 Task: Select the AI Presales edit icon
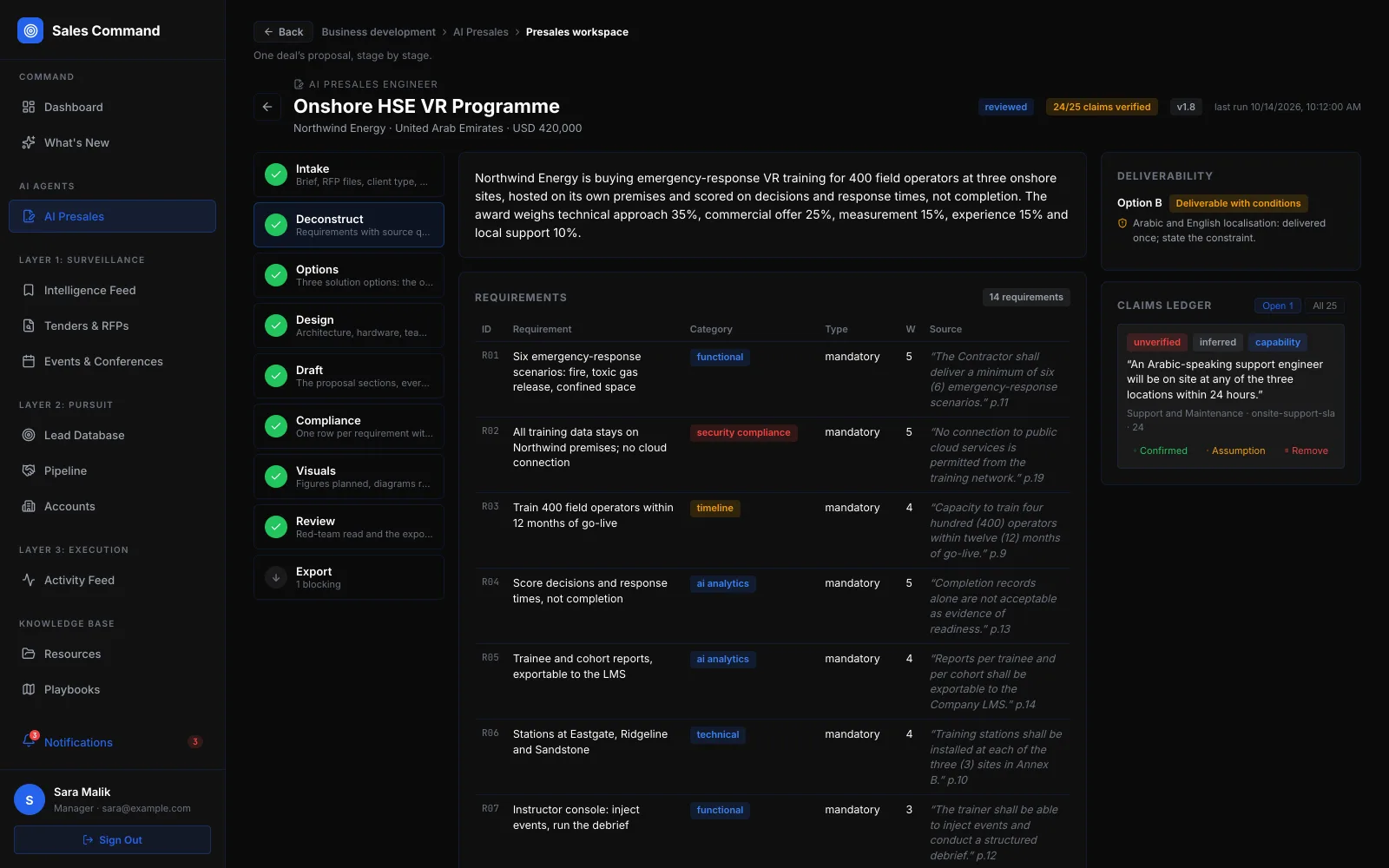29,216
